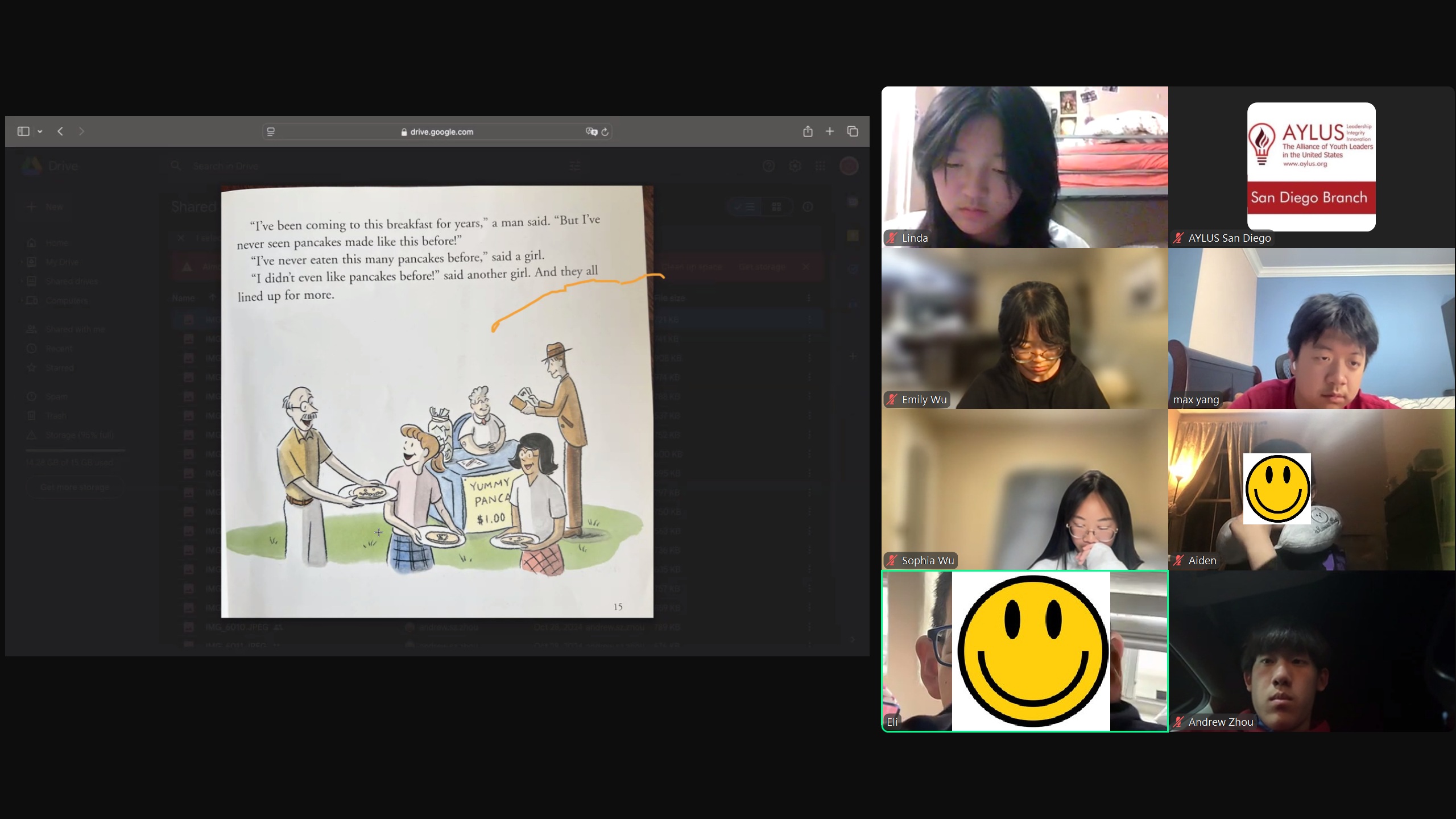Image resolution: width=1456 pixels, height=819 pixels.
Task: Click the drive.google.com address field
Action: [x=437, y=131]
